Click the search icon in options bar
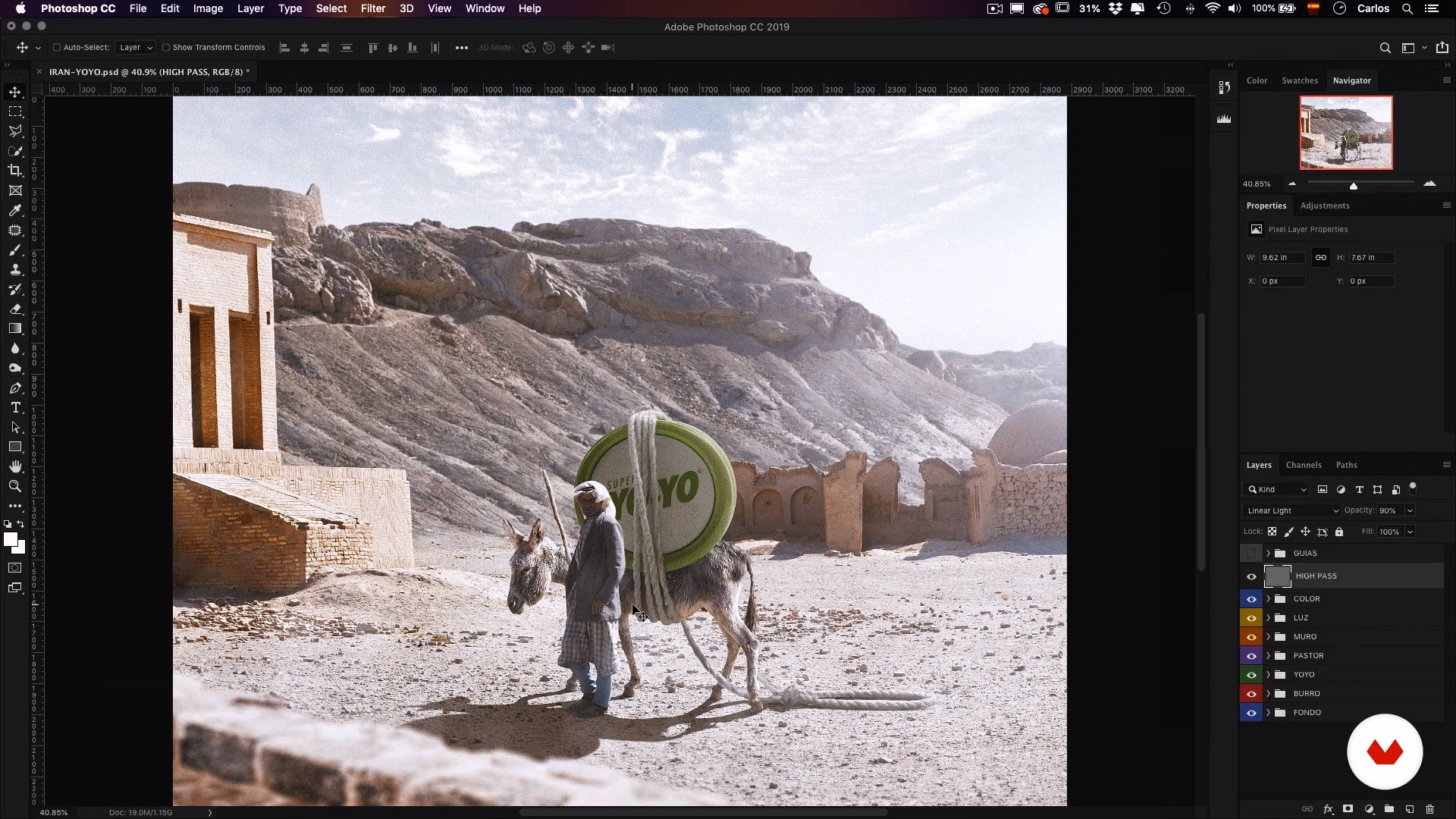The image size is (1456, 819). coord(1385,48)
